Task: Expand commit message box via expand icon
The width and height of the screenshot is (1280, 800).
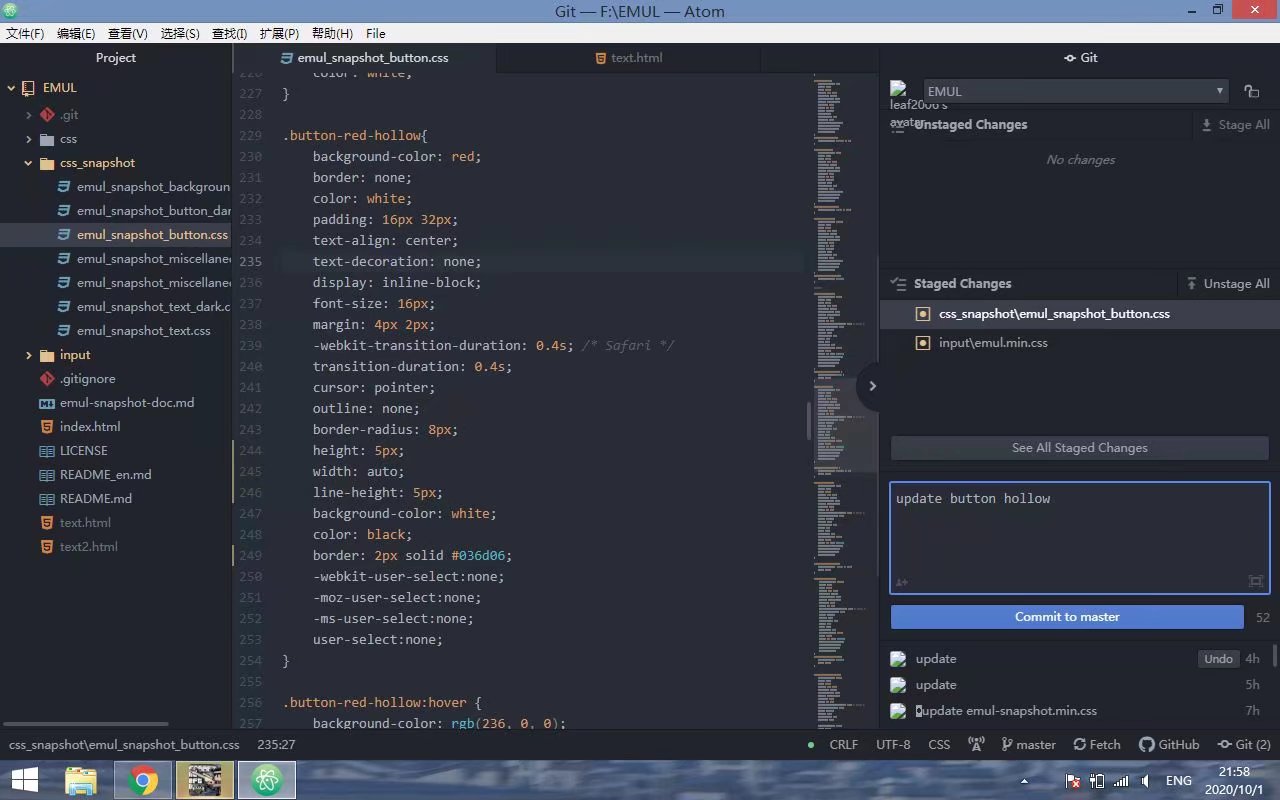Action: tap(1256, 581)
